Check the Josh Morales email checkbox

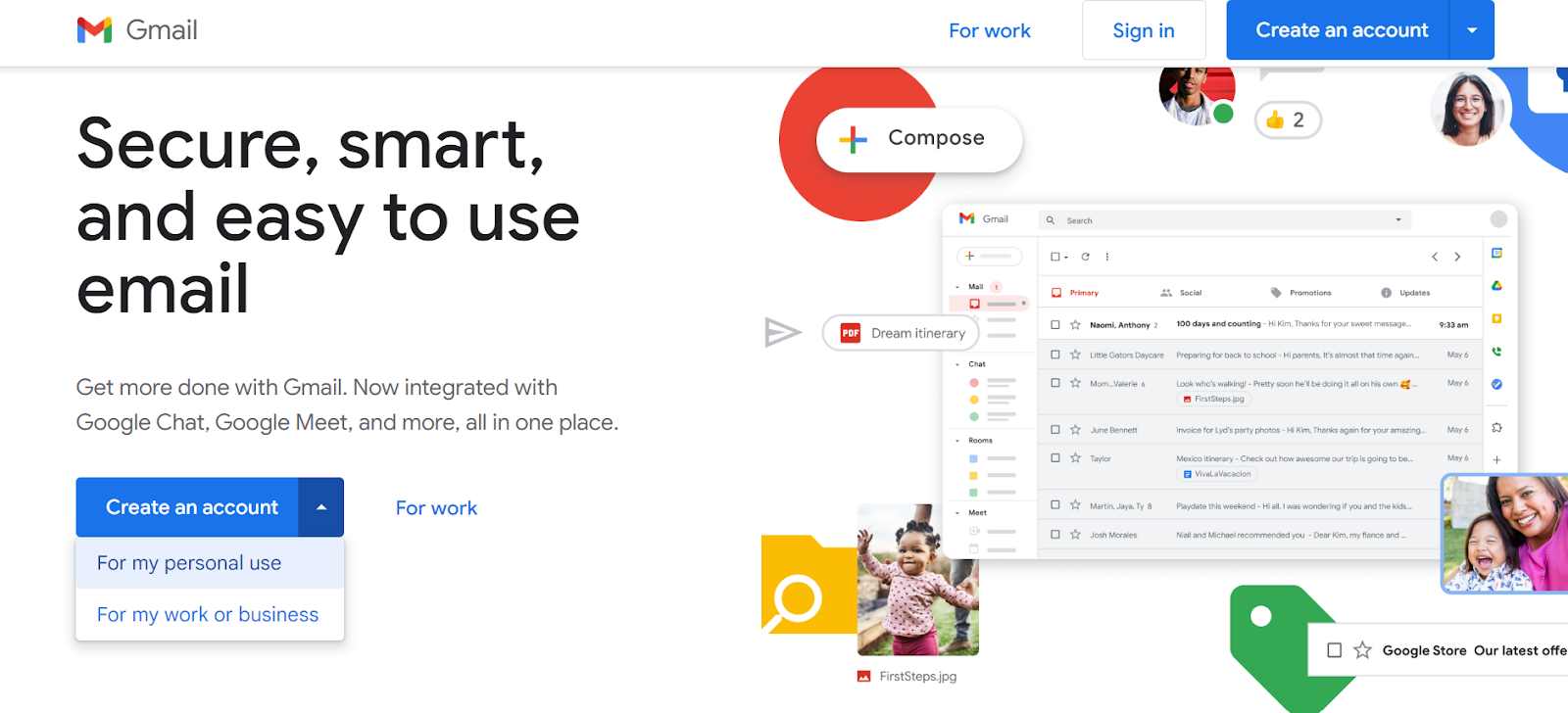tap(1055, 535)
